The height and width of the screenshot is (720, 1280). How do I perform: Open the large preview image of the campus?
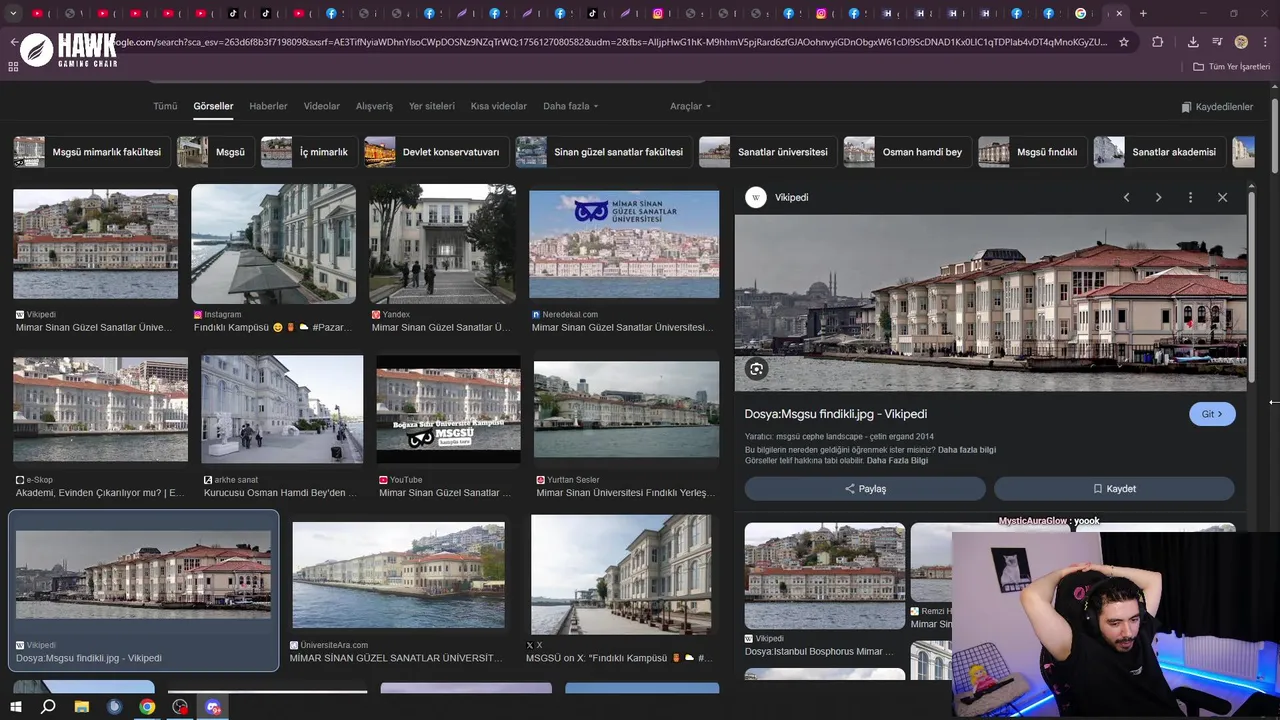(991, 303)
